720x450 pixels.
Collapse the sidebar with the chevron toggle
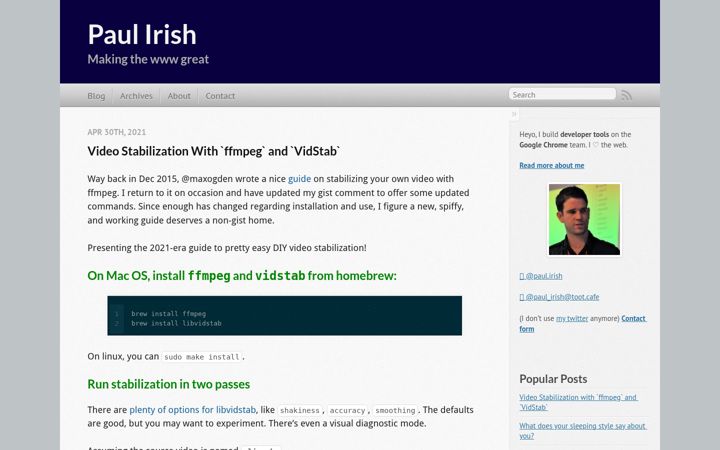point(514,114)
